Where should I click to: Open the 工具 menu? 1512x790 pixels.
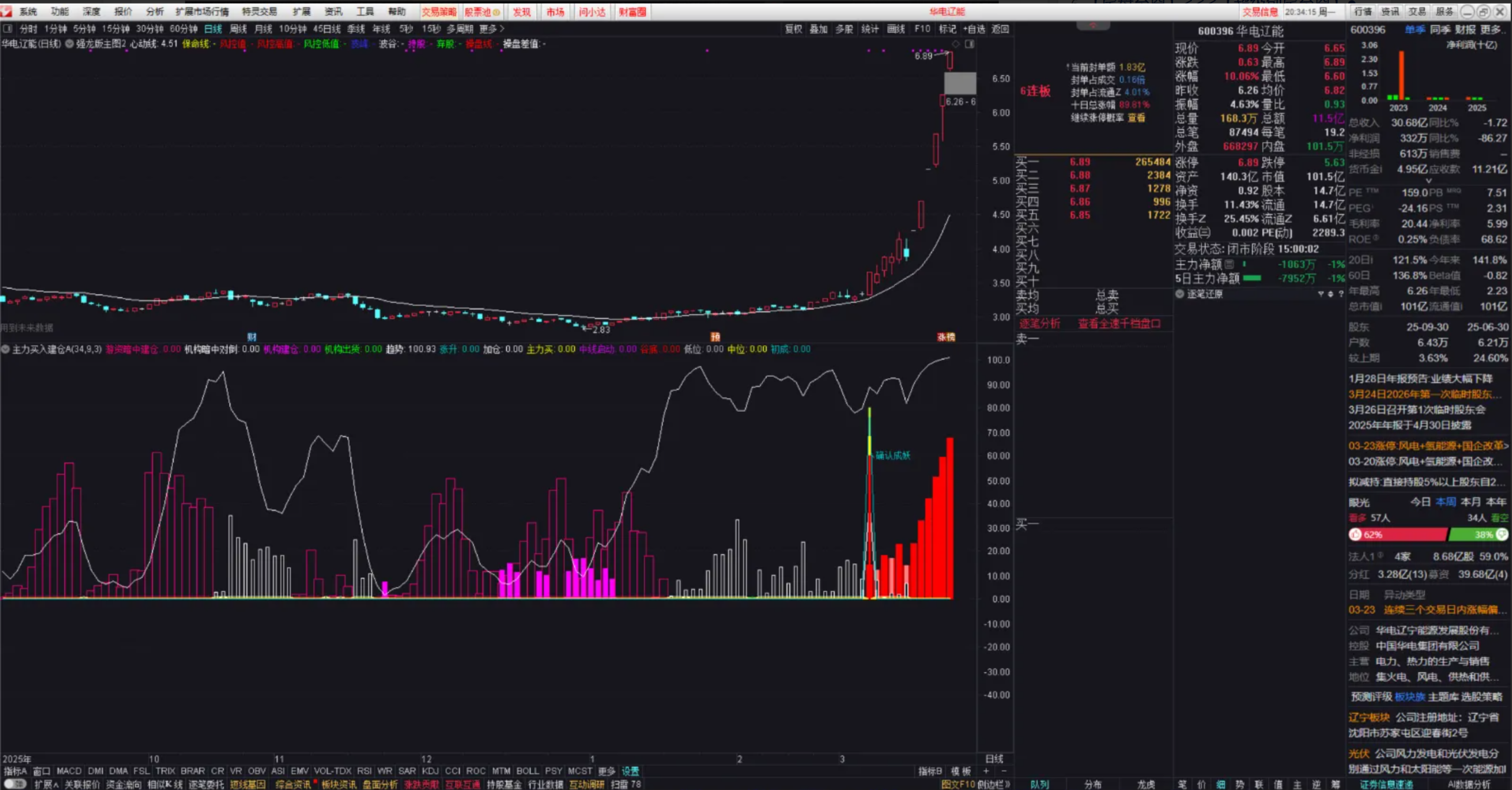pos(365,11)
